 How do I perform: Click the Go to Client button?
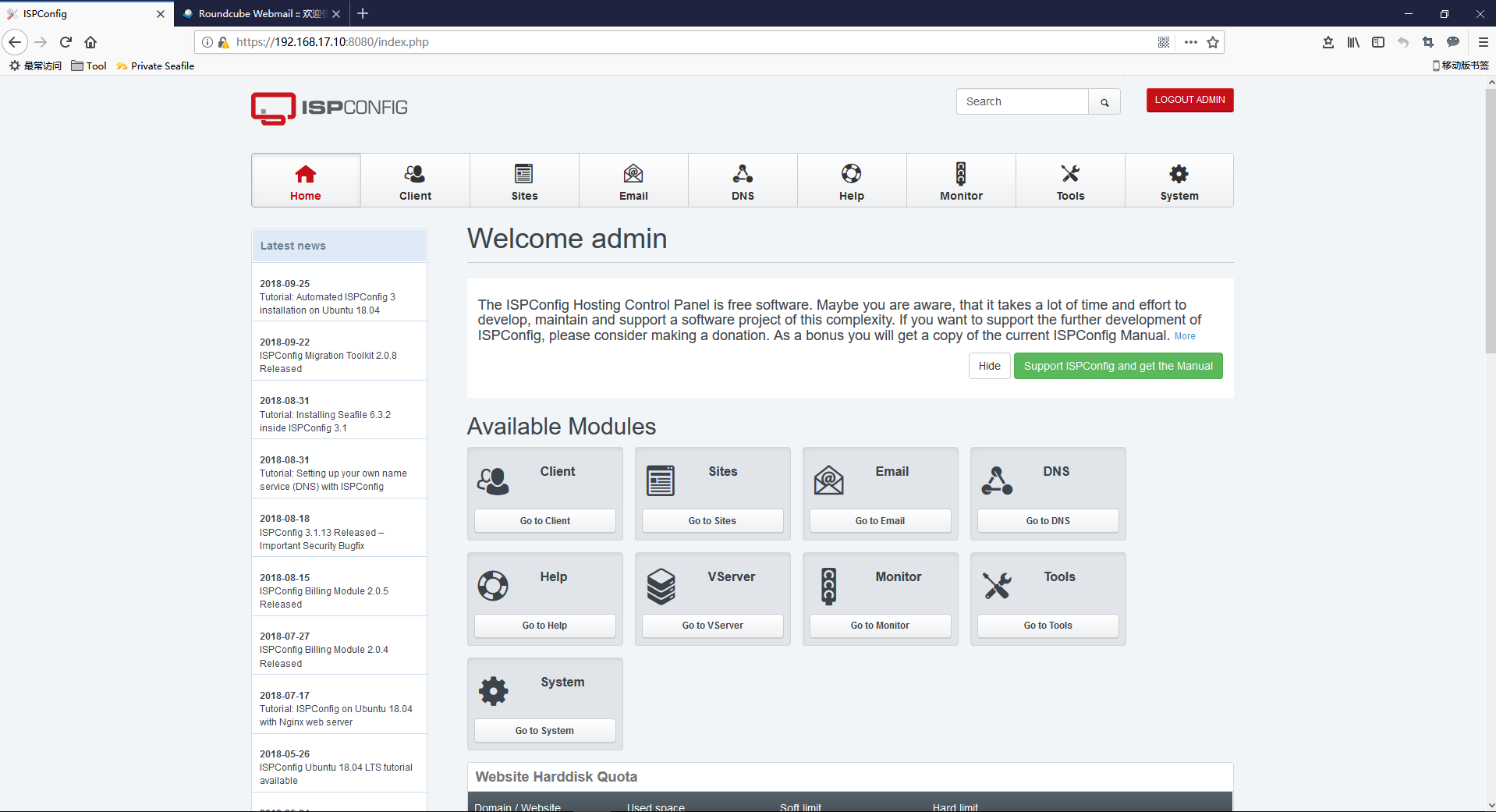545,520
